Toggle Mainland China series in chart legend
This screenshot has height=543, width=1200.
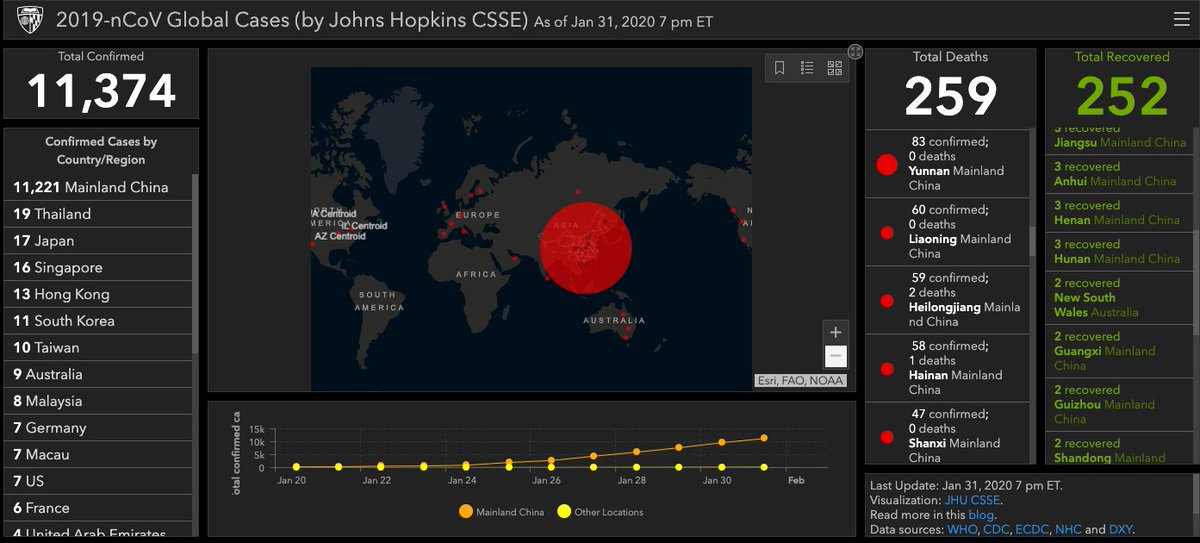coord(502,512)
